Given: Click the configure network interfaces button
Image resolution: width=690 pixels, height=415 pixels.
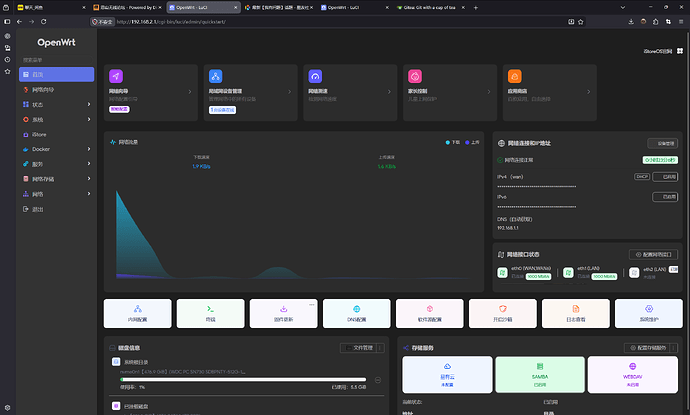Looking at the screenshot, I should 653,254.
